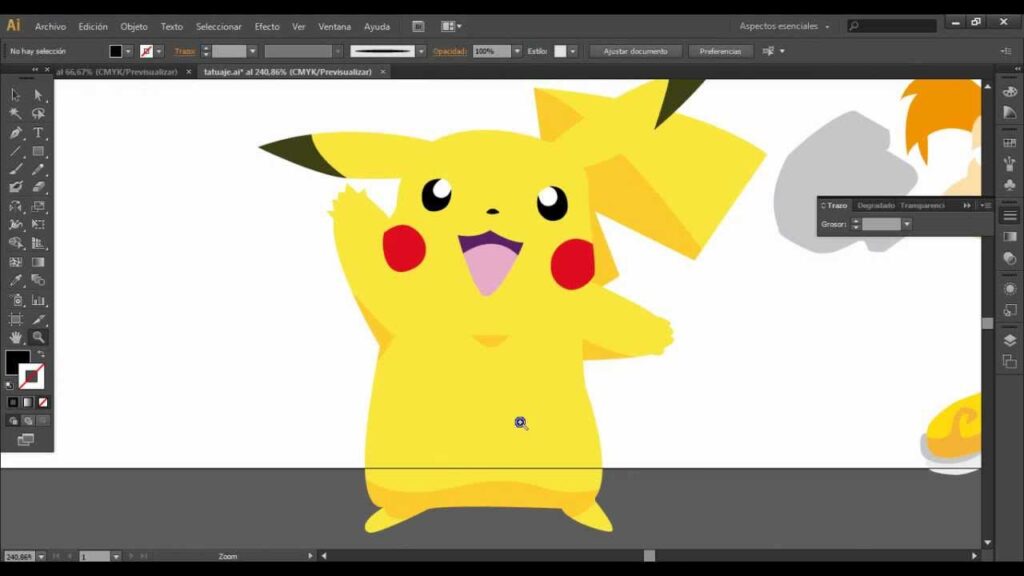This screenshot has width=1024, height=576.
Task: Pick the Direct Selection tool
Action: click(x=38, y=95)
